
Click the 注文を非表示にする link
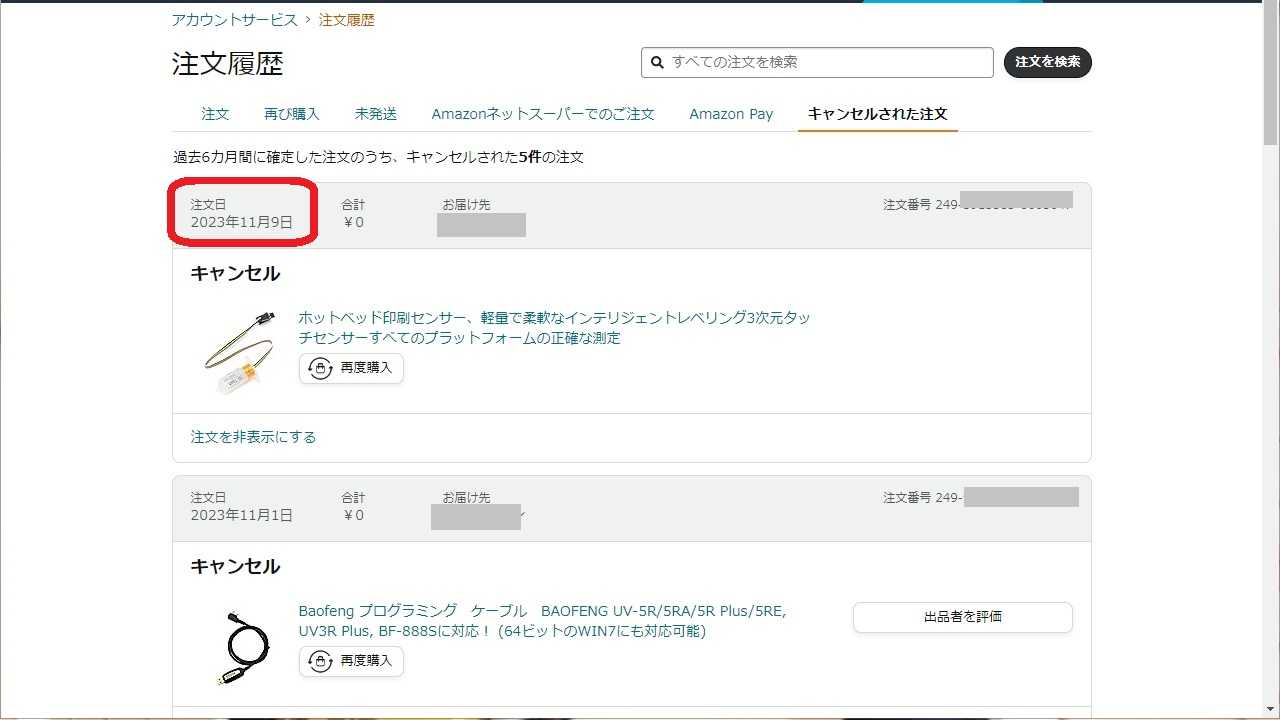[253, 437]
